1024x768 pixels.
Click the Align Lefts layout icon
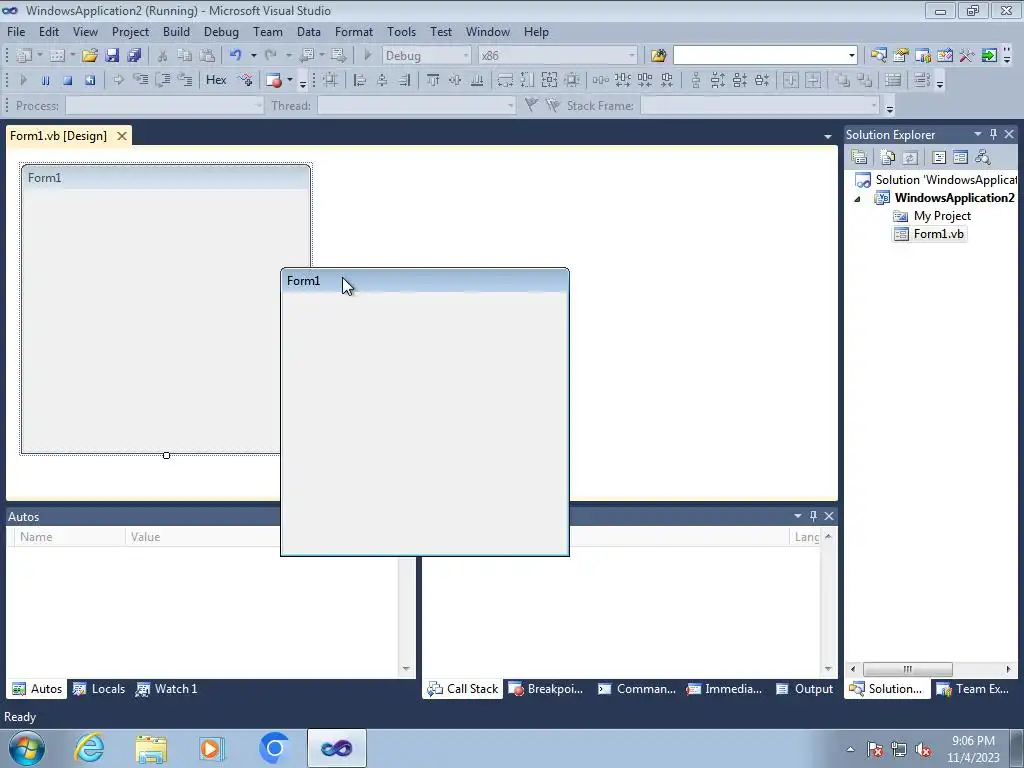(x=359, y=80)
